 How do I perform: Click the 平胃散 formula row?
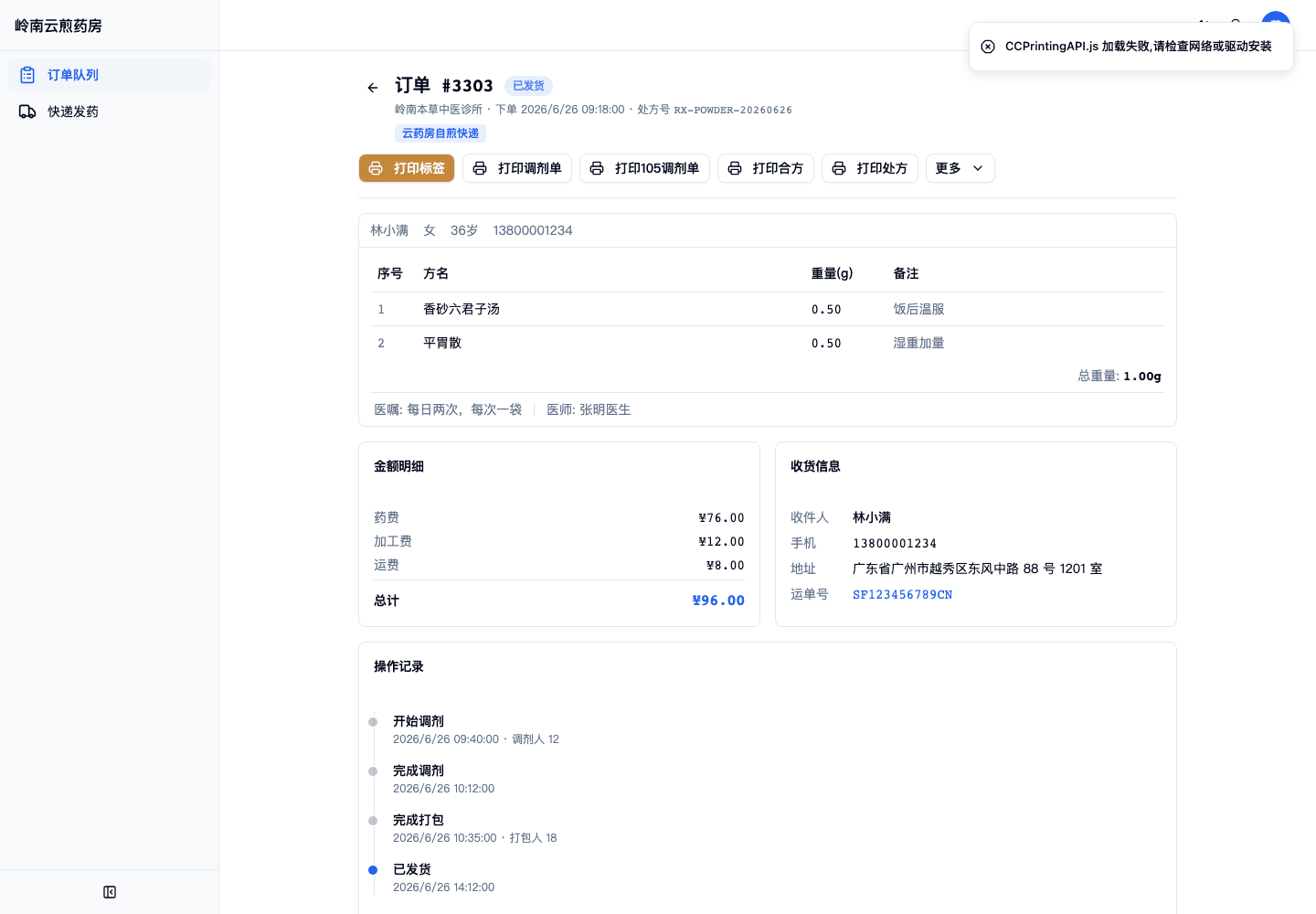point(768,343)
